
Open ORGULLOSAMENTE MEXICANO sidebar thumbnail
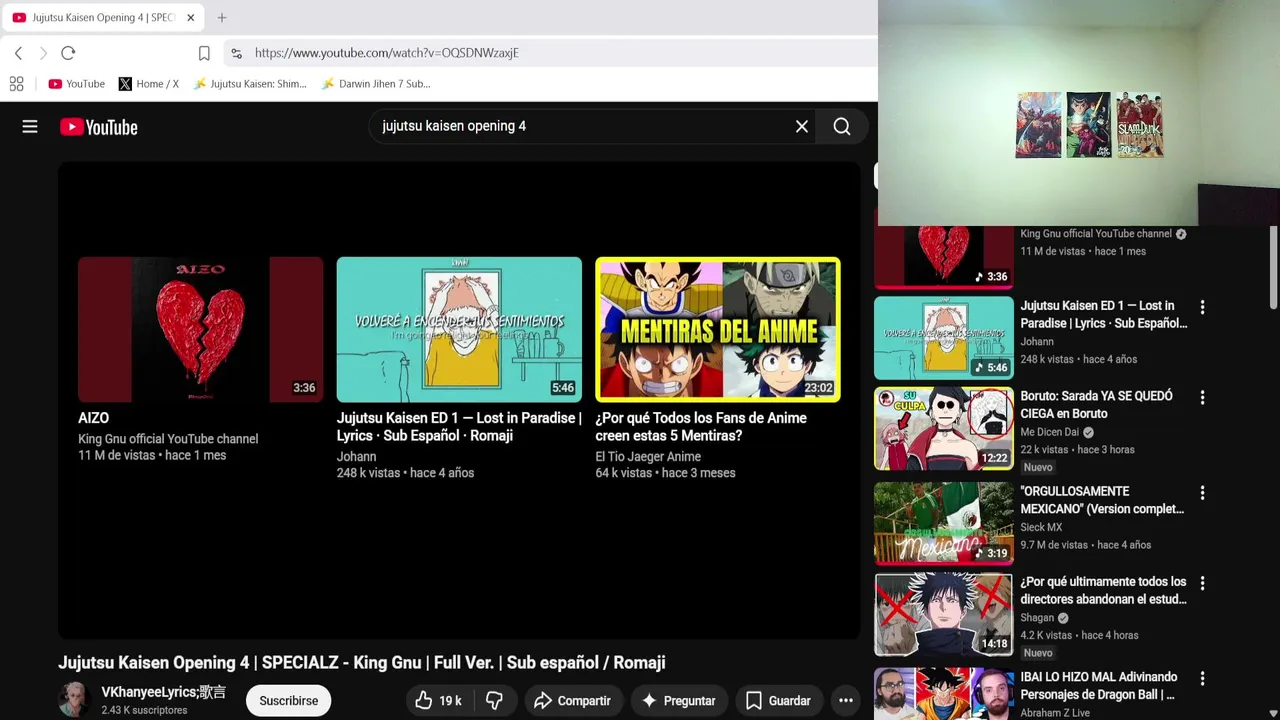[944, 524]
